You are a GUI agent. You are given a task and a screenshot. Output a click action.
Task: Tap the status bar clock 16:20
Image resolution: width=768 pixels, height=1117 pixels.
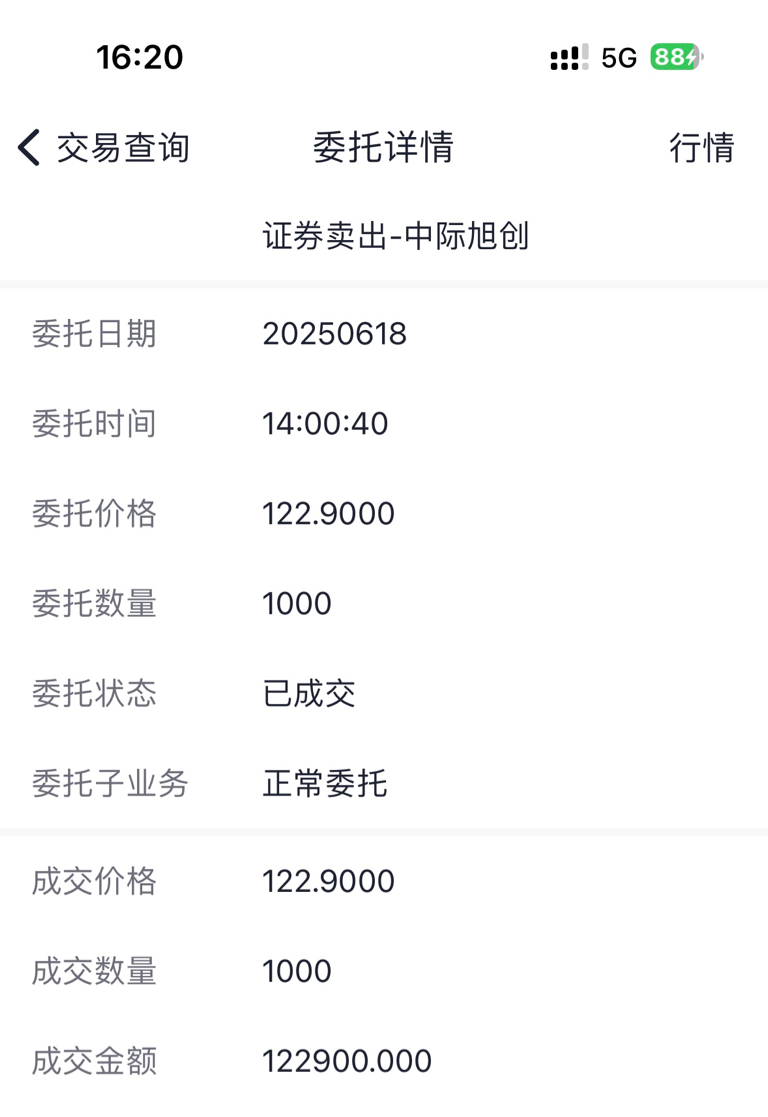coord(140,57)
